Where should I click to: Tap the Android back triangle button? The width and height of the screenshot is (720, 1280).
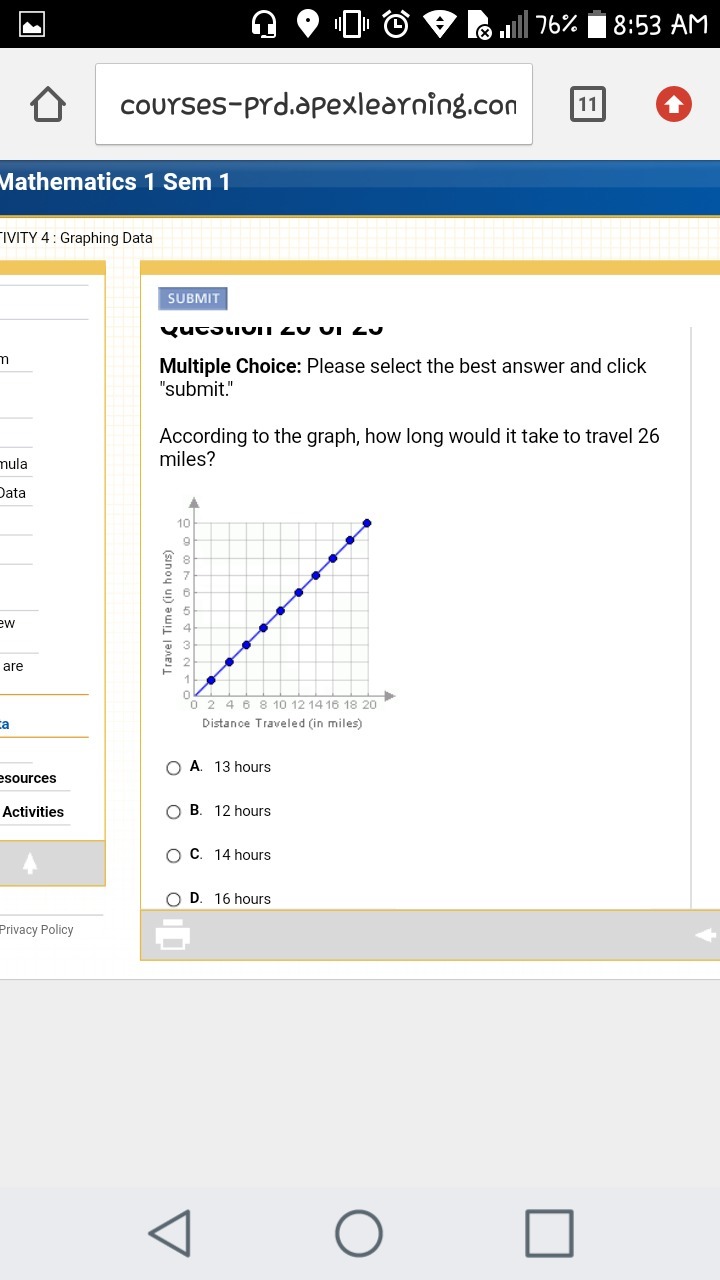(x=170, y=1232)
